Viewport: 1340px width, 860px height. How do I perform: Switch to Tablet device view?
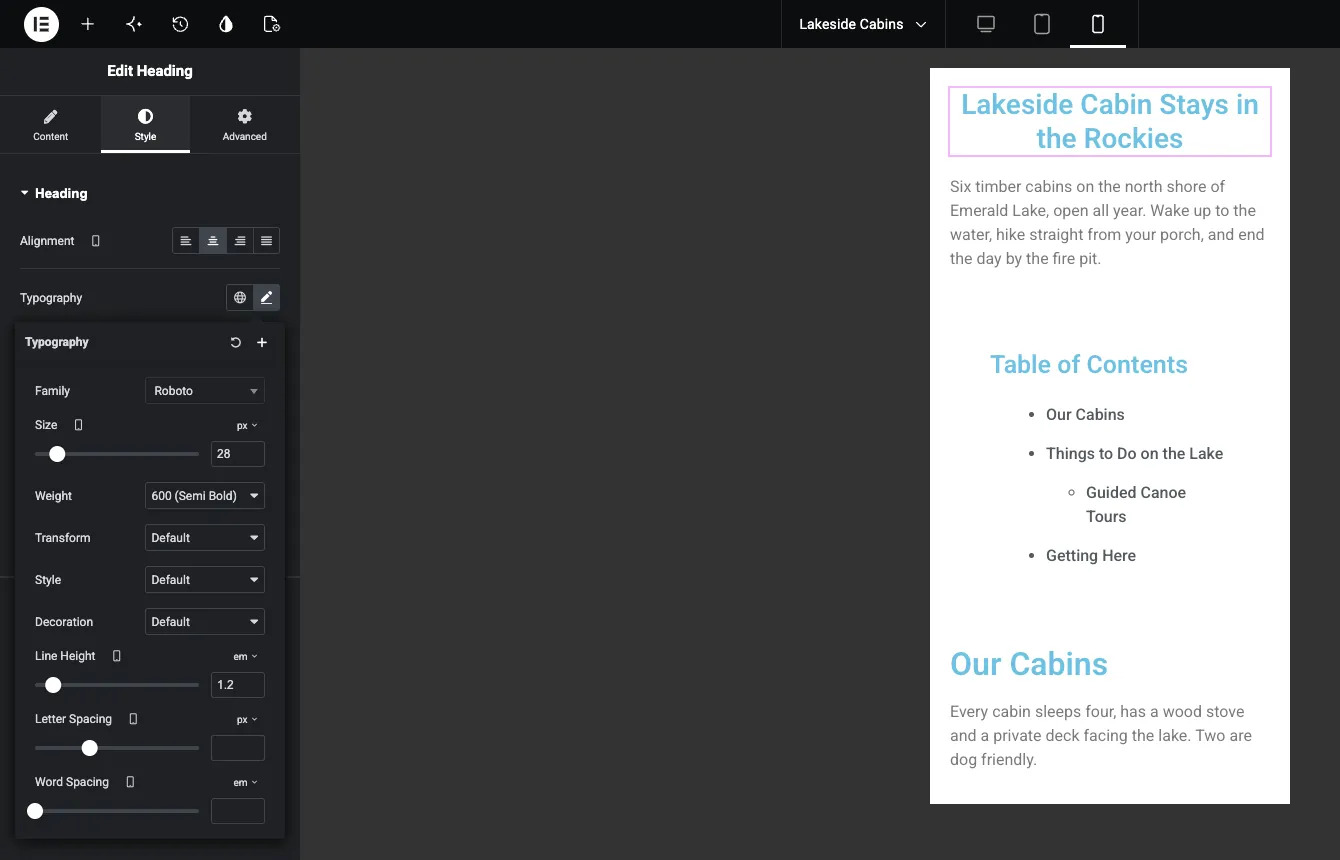[x=1042, y=24]
